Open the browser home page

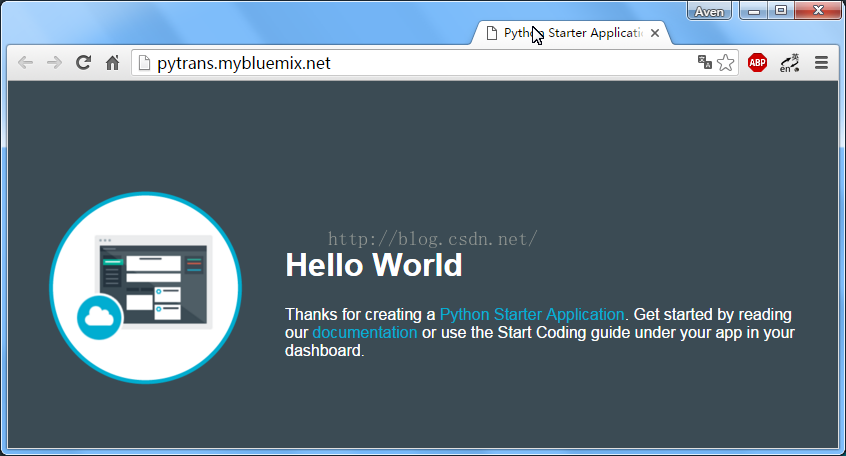(112, 63)
